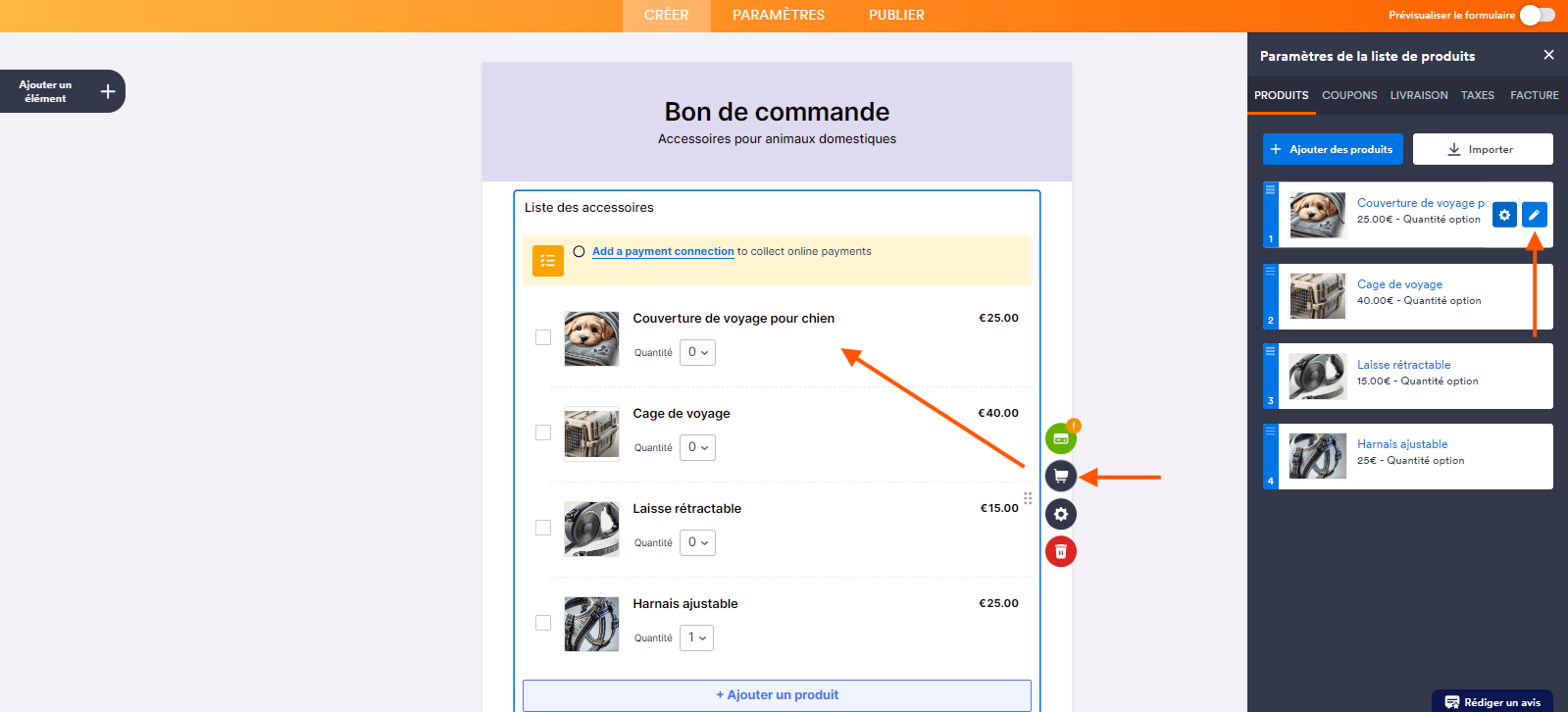Check the Laisse rétractable checkbox
The width and height of the screenshot is (1568, 712).
543,528
